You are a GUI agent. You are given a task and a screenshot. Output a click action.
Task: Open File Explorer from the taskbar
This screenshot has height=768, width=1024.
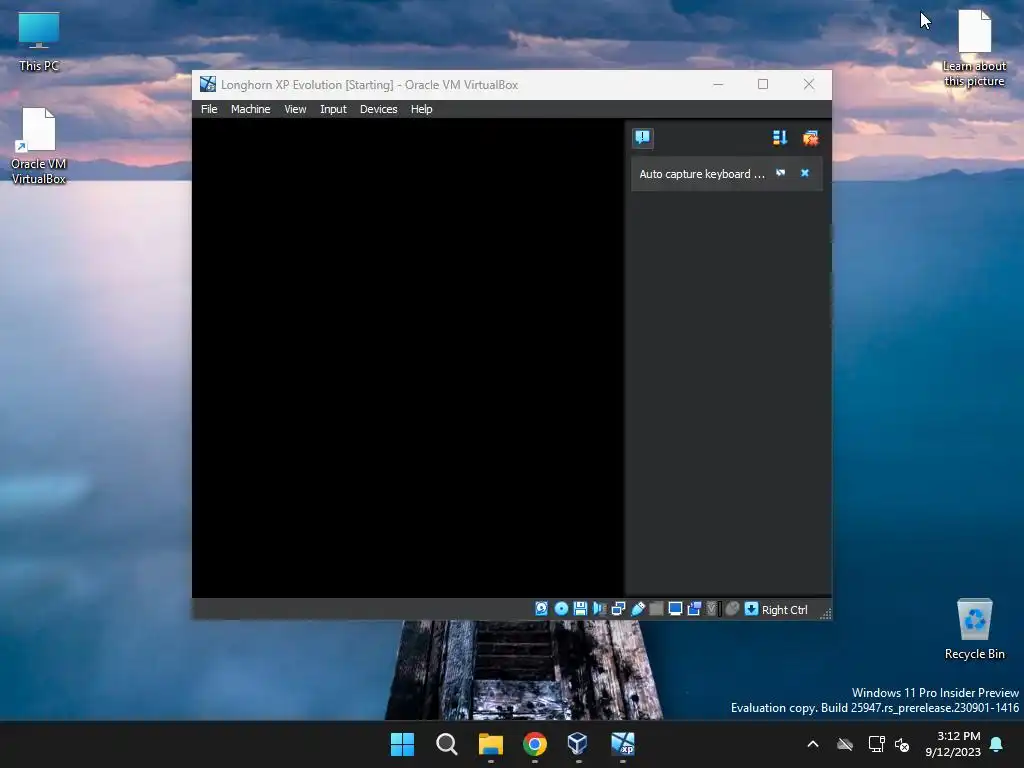click(x=490, y=744)
